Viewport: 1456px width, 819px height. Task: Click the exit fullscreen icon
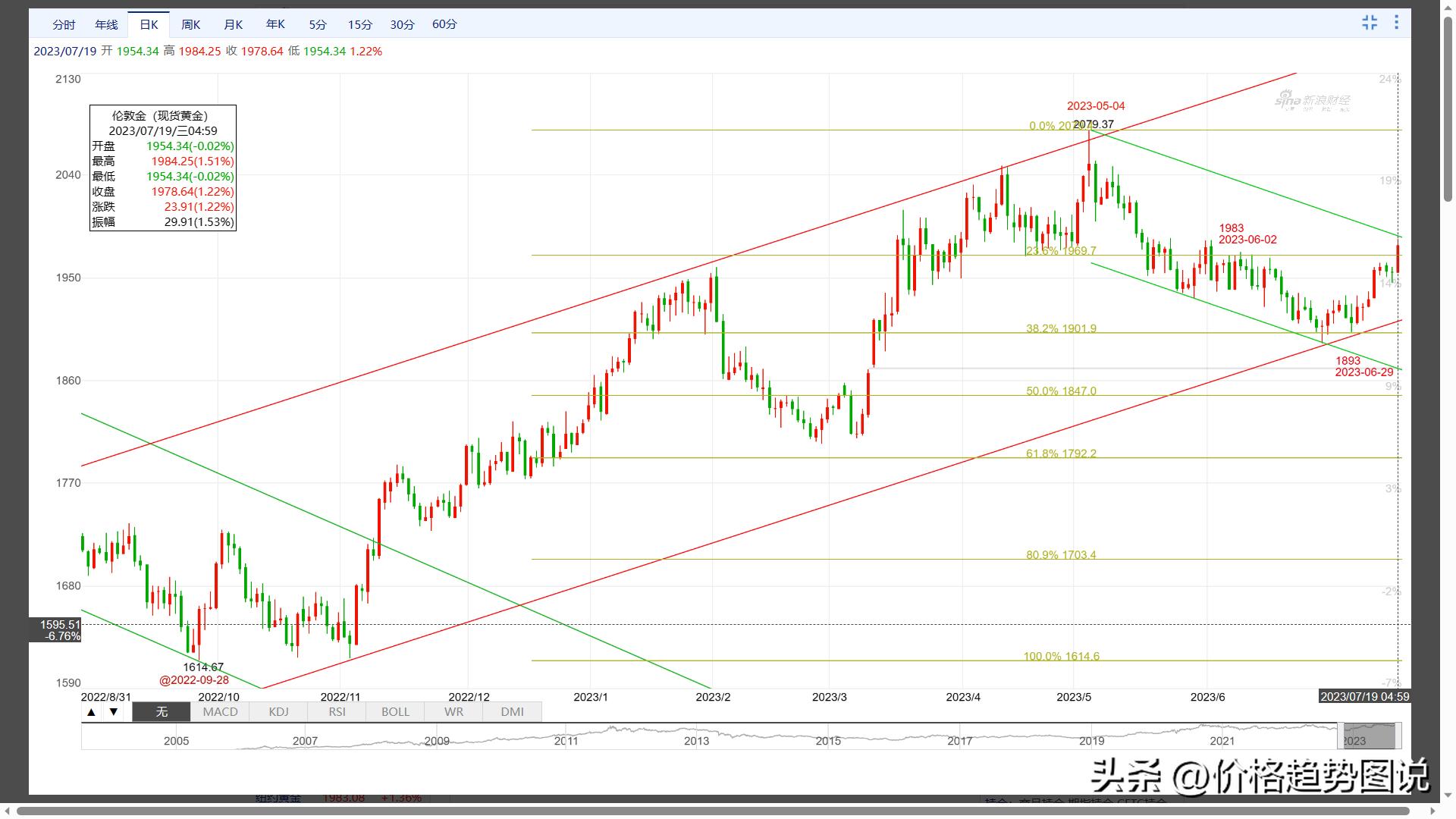click(1369, 23)
